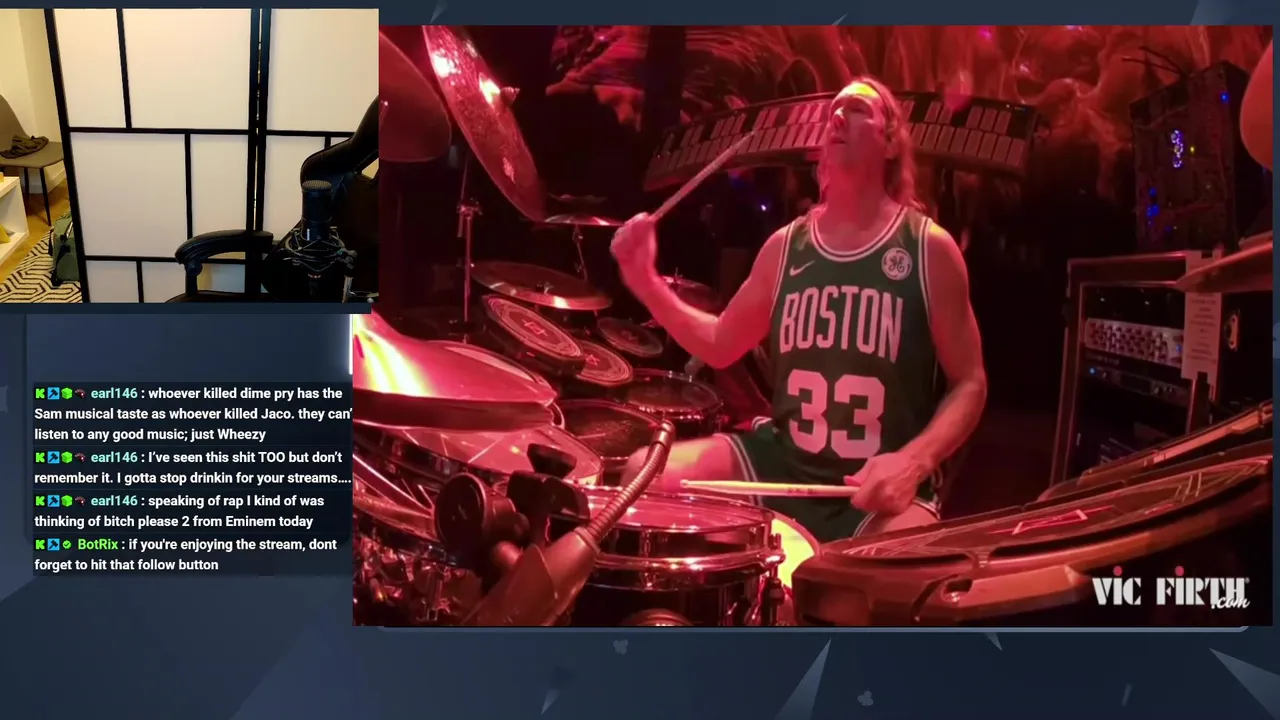Viewport: 1280px width, 720px height.
Task: Click blue hammer badge in "I've seen this" message
Action: point(53,458)
